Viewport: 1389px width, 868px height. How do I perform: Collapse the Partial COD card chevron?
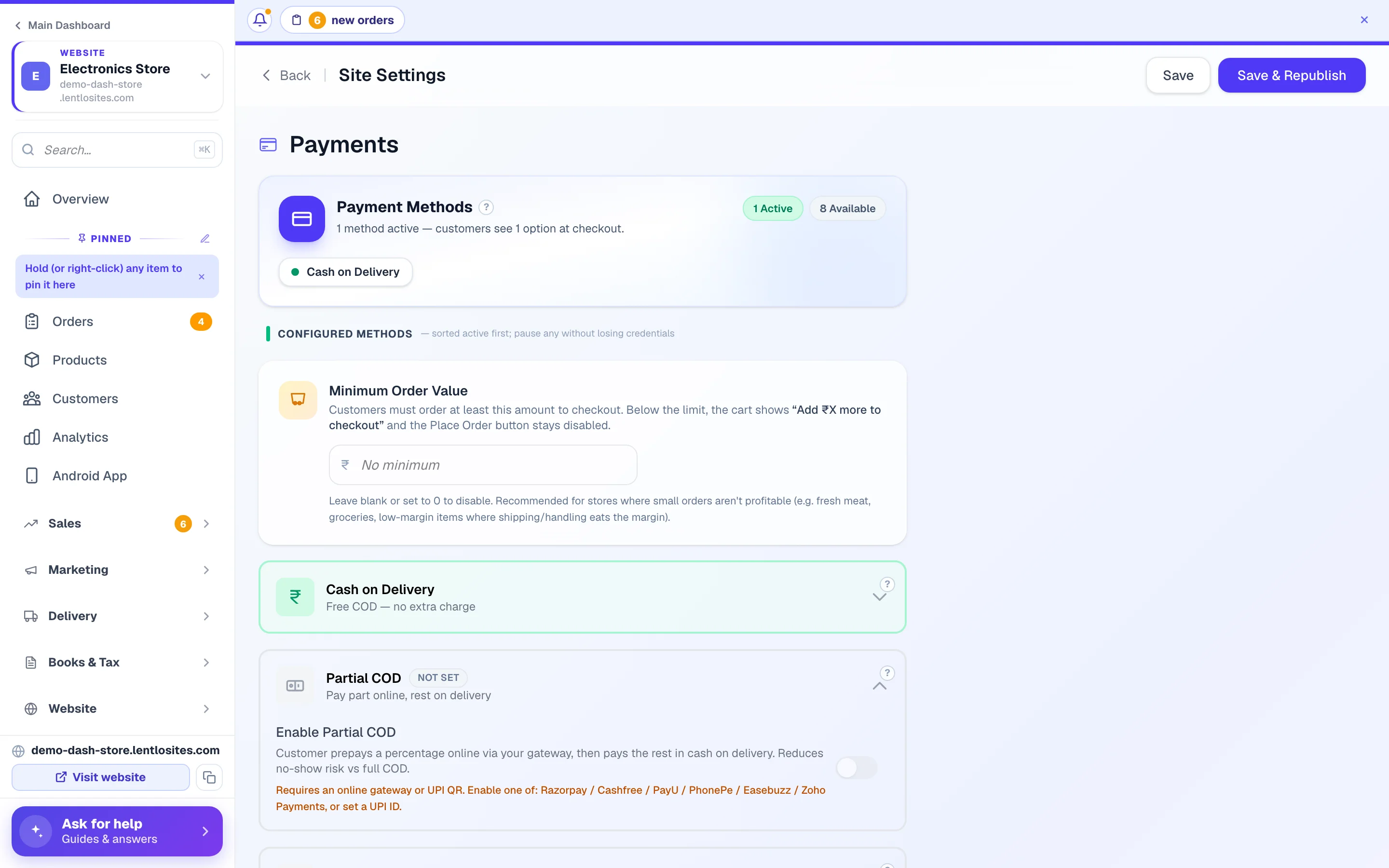pyautogui.click(x=879, y=686)
